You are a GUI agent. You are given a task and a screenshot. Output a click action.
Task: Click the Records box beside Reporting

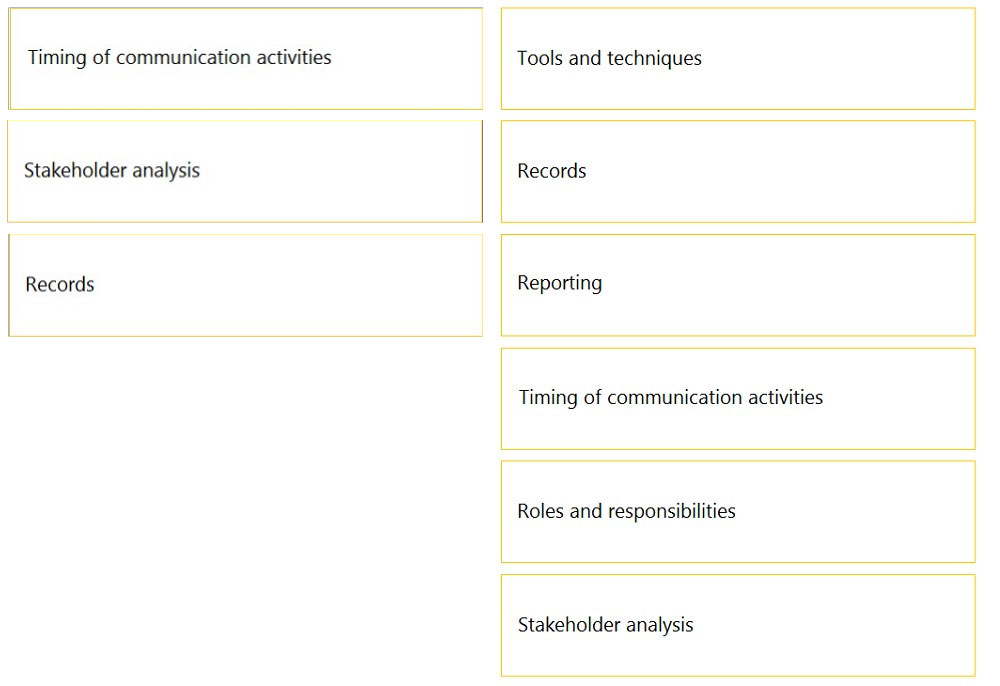click(x=246, y=285)
